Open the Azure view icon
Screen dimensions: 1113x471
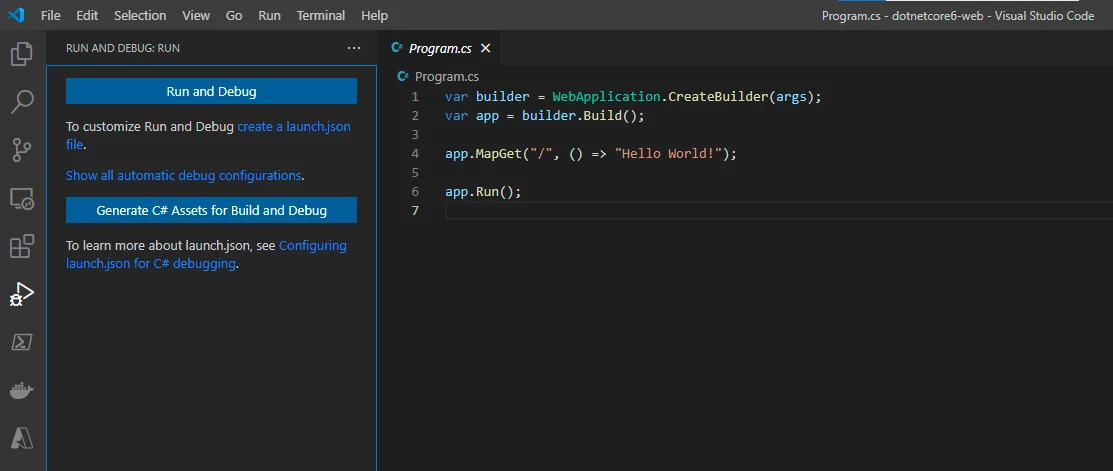pos(22,437)
